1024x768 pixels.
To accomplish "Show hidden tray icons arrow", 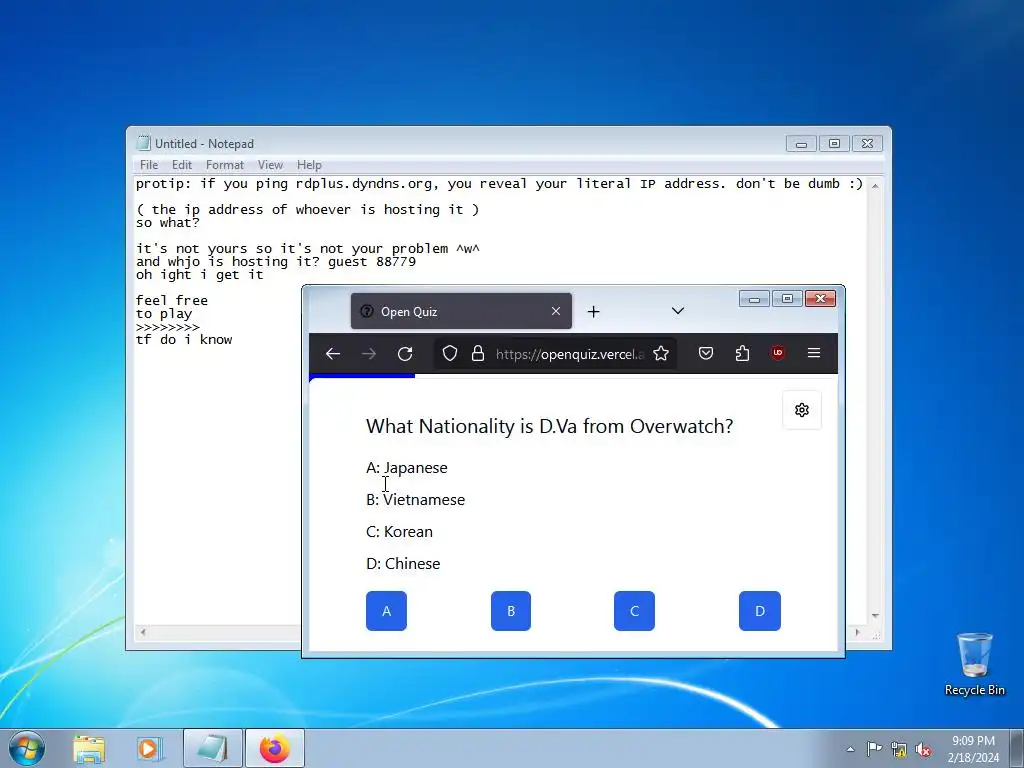I will pyautogui.click(x=850, y=749).
